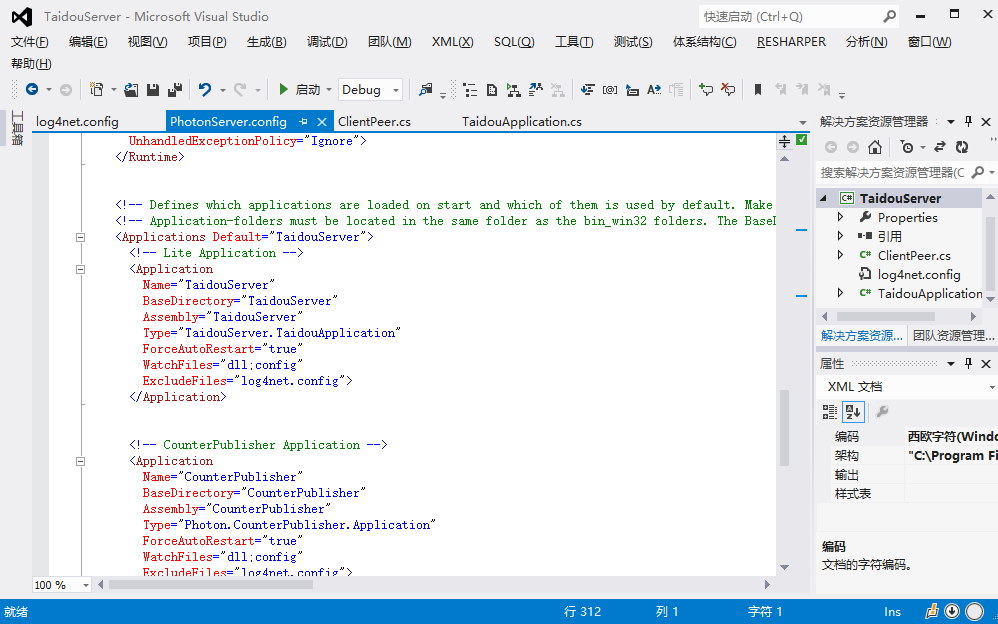
Task: Click the Refresh icon in Solution Explorer
Action: [x=962, y=147]
